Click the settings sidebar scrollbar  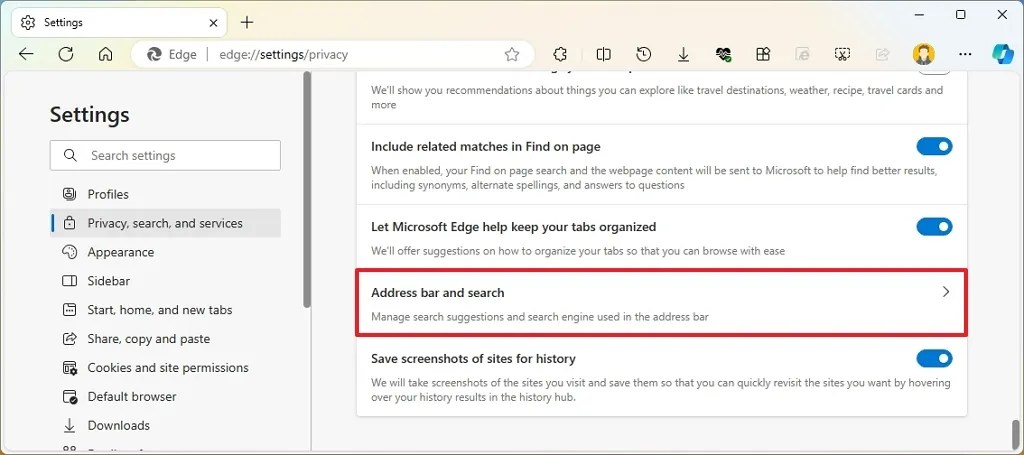(x=307, y=189)
